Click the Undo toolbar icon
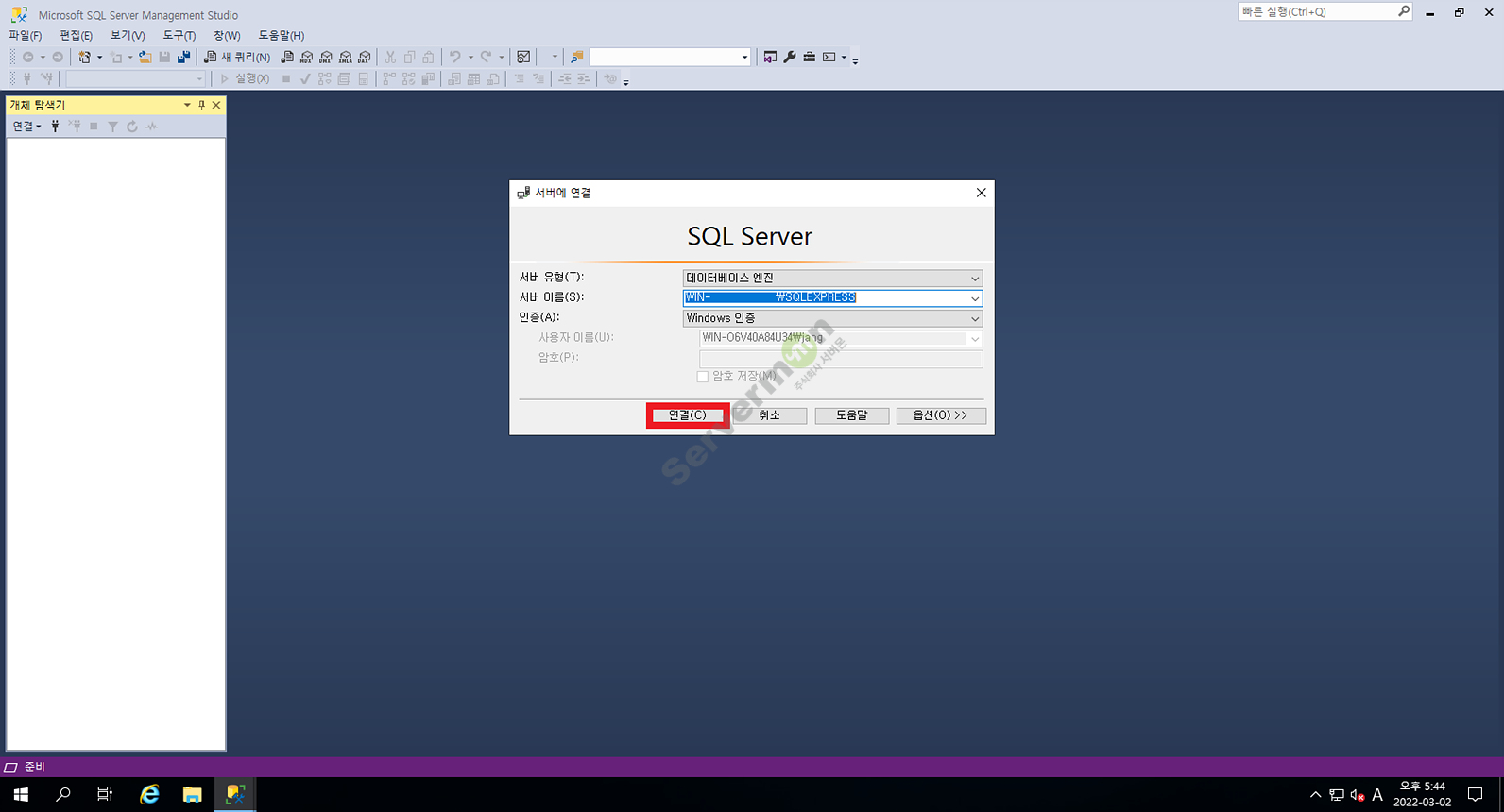The image size is (1504, 812). 454,57
